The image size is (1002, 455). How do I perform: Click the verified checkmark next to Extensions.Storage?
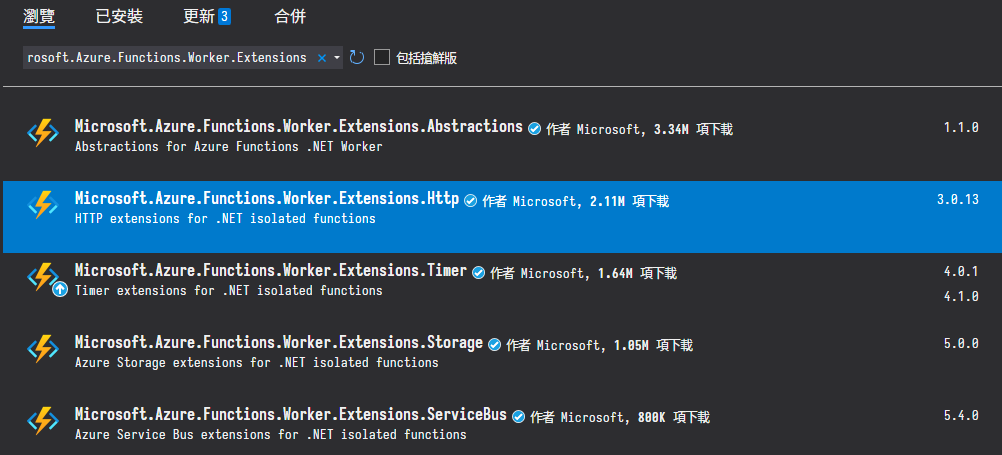pyautogui.click(x=494, y=345)
